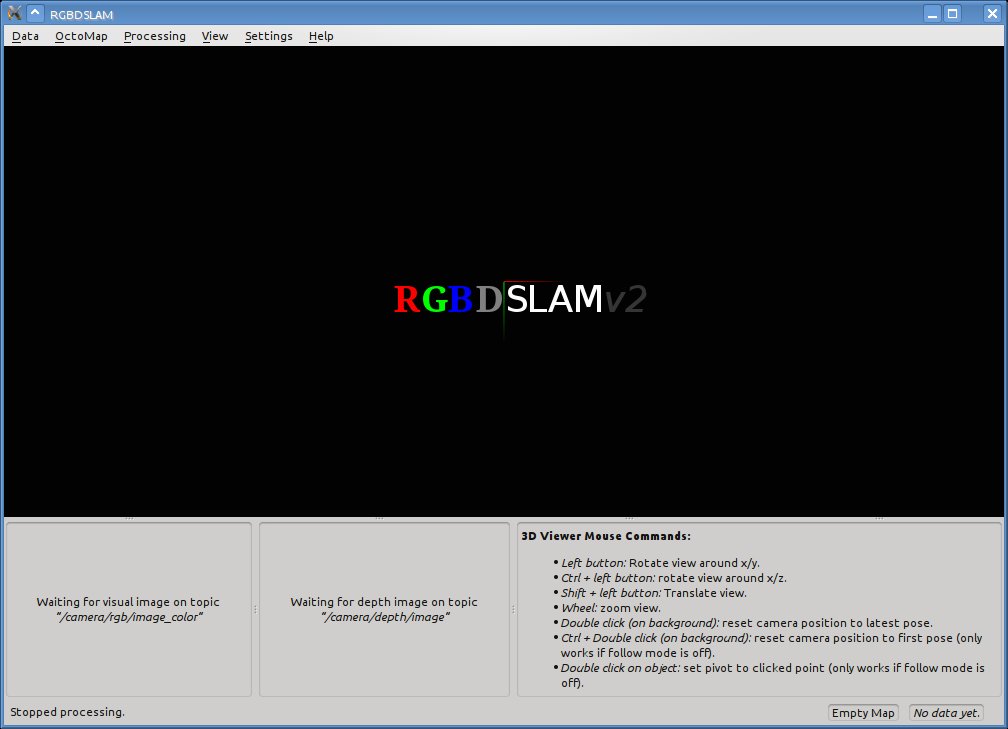Click the visual image waiting panel
1008x729 pixels.
129,609
